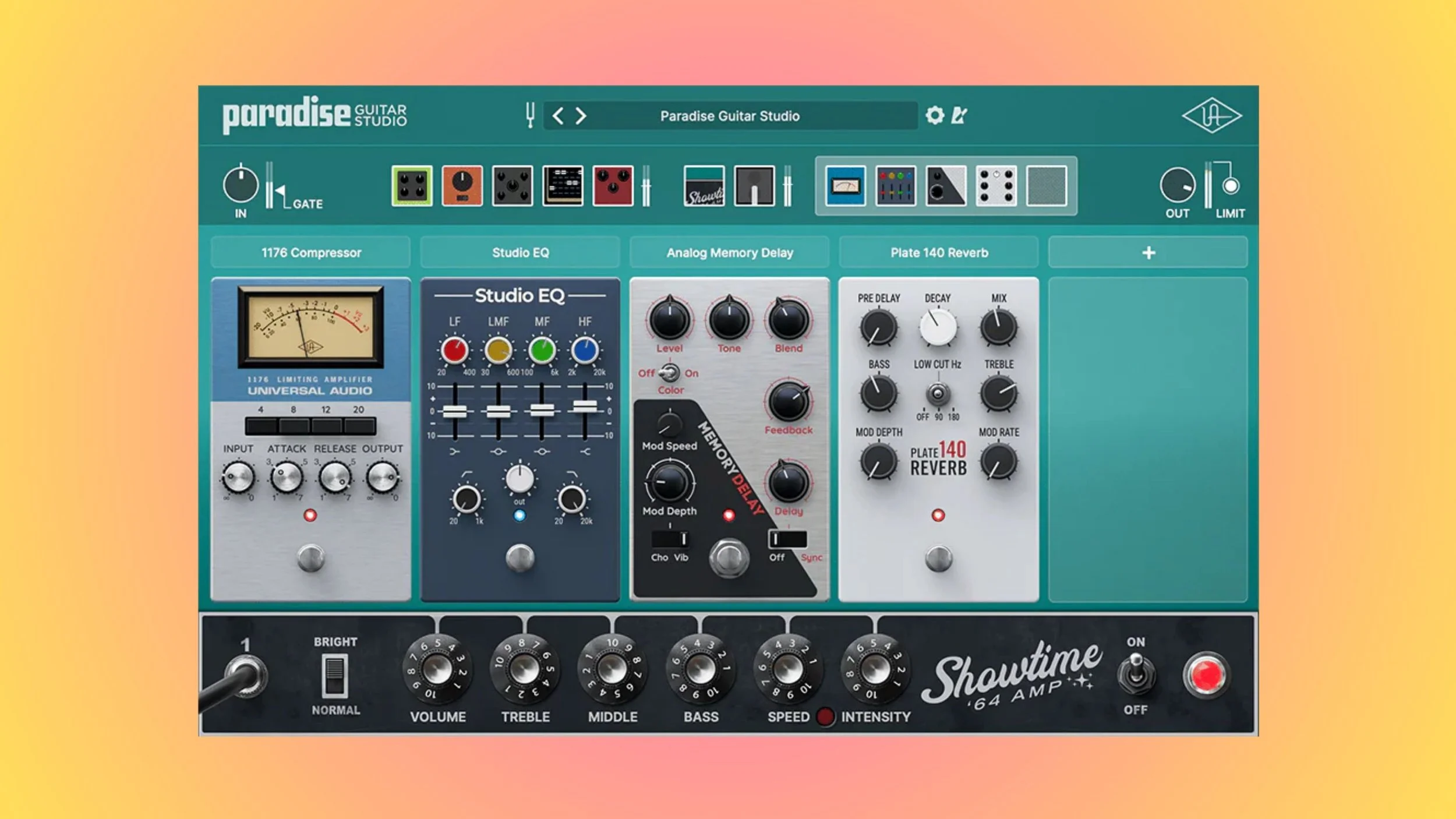The width and height of the screenshot is (1456, 819).
Task: Select the orange pedal thumbnail in chain
Action: pyautogui.click(x=462, y=186)
